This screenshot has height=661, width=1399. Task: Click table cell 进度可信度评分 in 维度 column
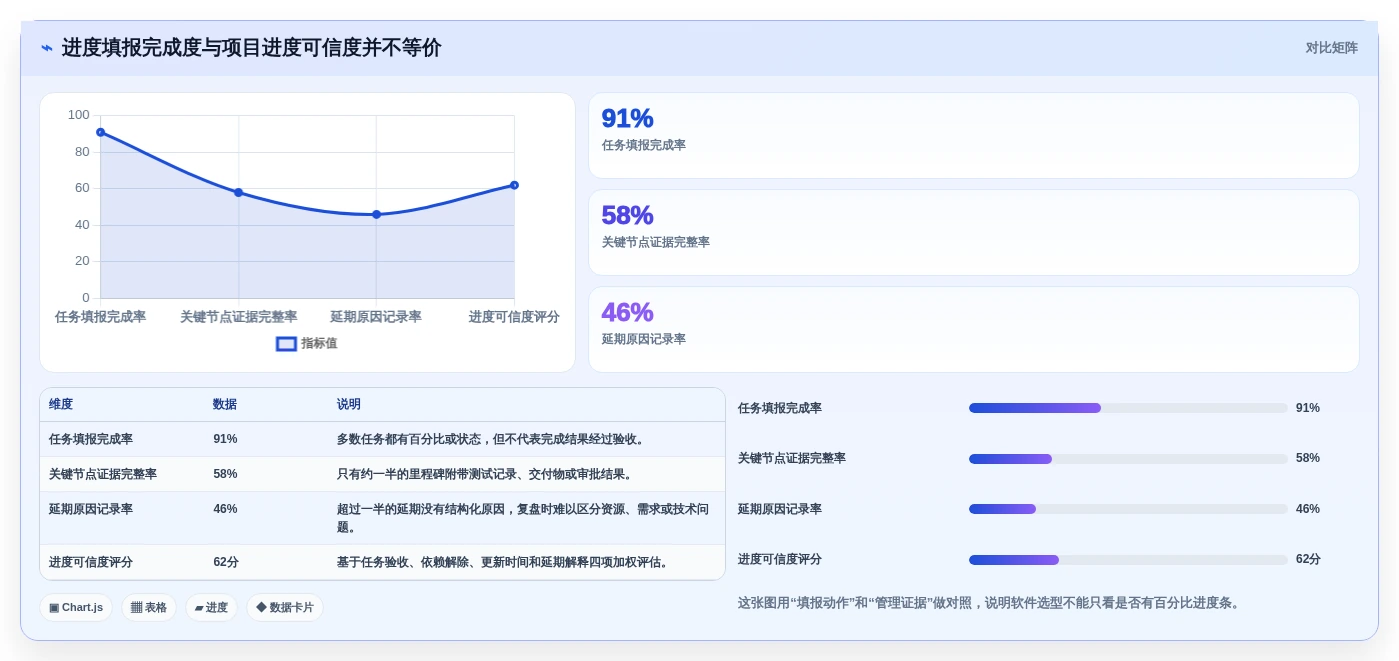pos(91,562)
